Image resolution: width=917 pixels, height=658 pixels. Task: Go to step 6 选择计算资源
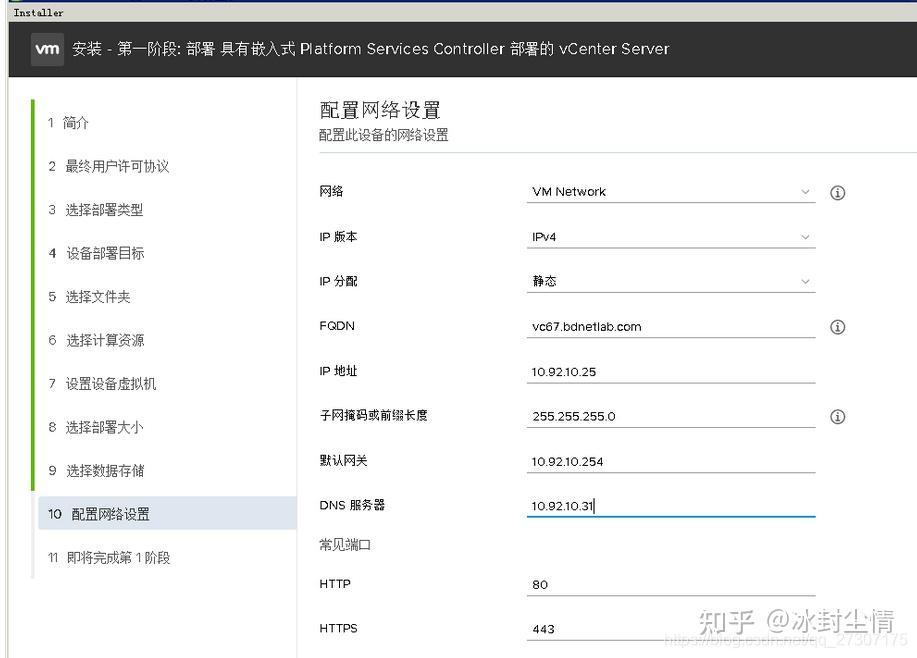tap(96, 340)
